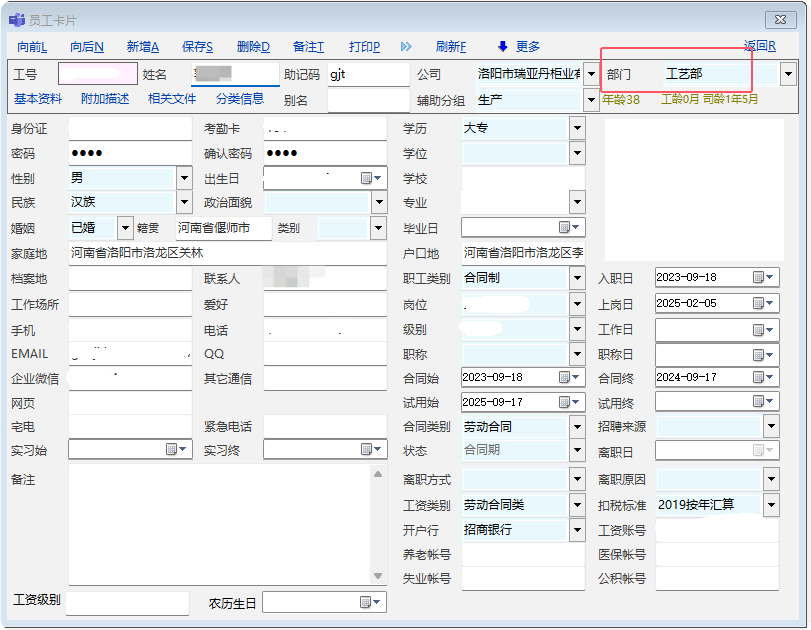The image size is (811, 630).
Task: Open calendar icon for 入职日 date
Action: (x=758, y=277)
